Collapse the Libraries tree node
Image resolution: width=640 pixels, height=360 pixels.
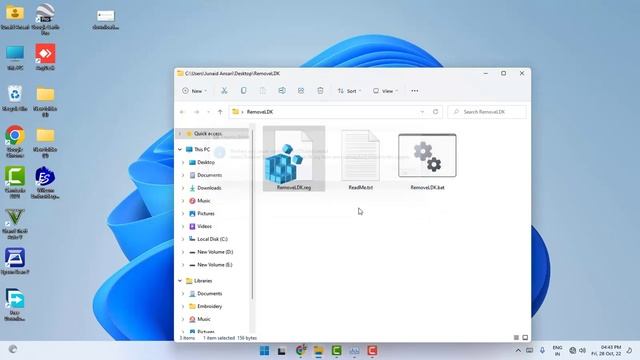coord(180,281)
